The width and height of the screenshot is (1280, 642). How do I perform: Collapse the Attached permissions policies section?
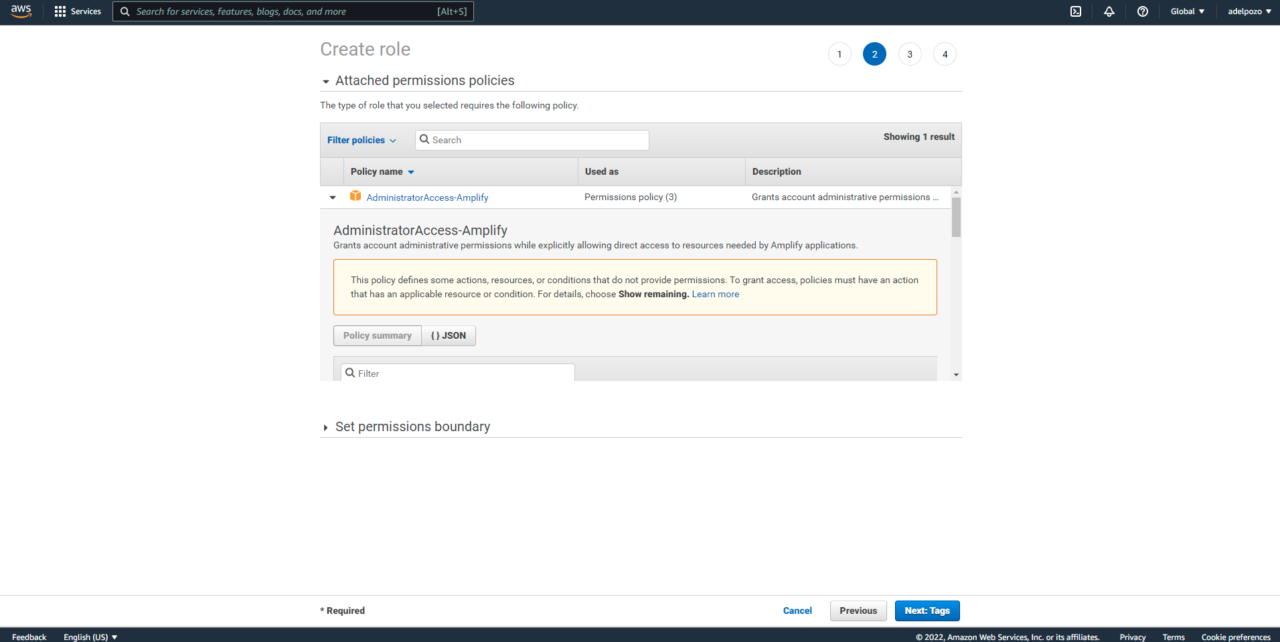pos(326,81)
